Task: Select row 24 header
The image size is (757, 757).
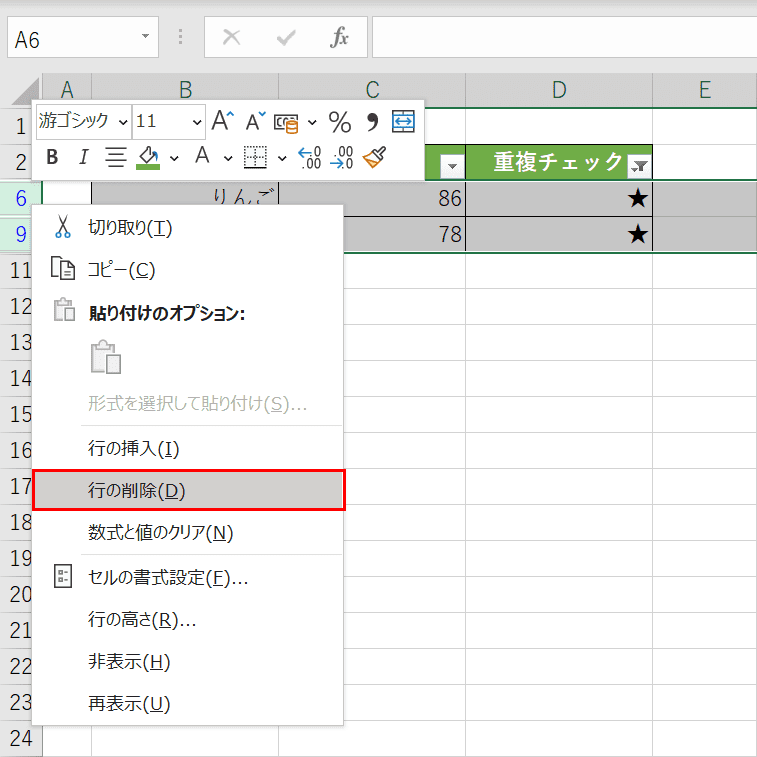Action: point(21,739)
